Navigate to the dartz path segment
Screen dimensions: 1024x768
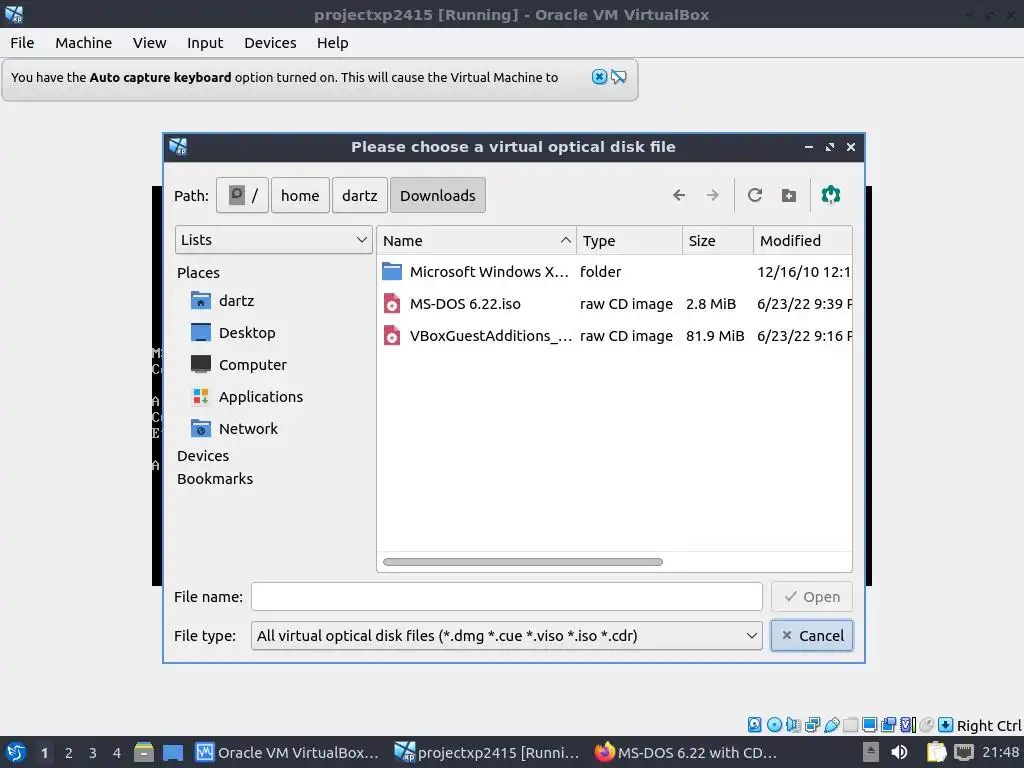(x=360, y=195)
